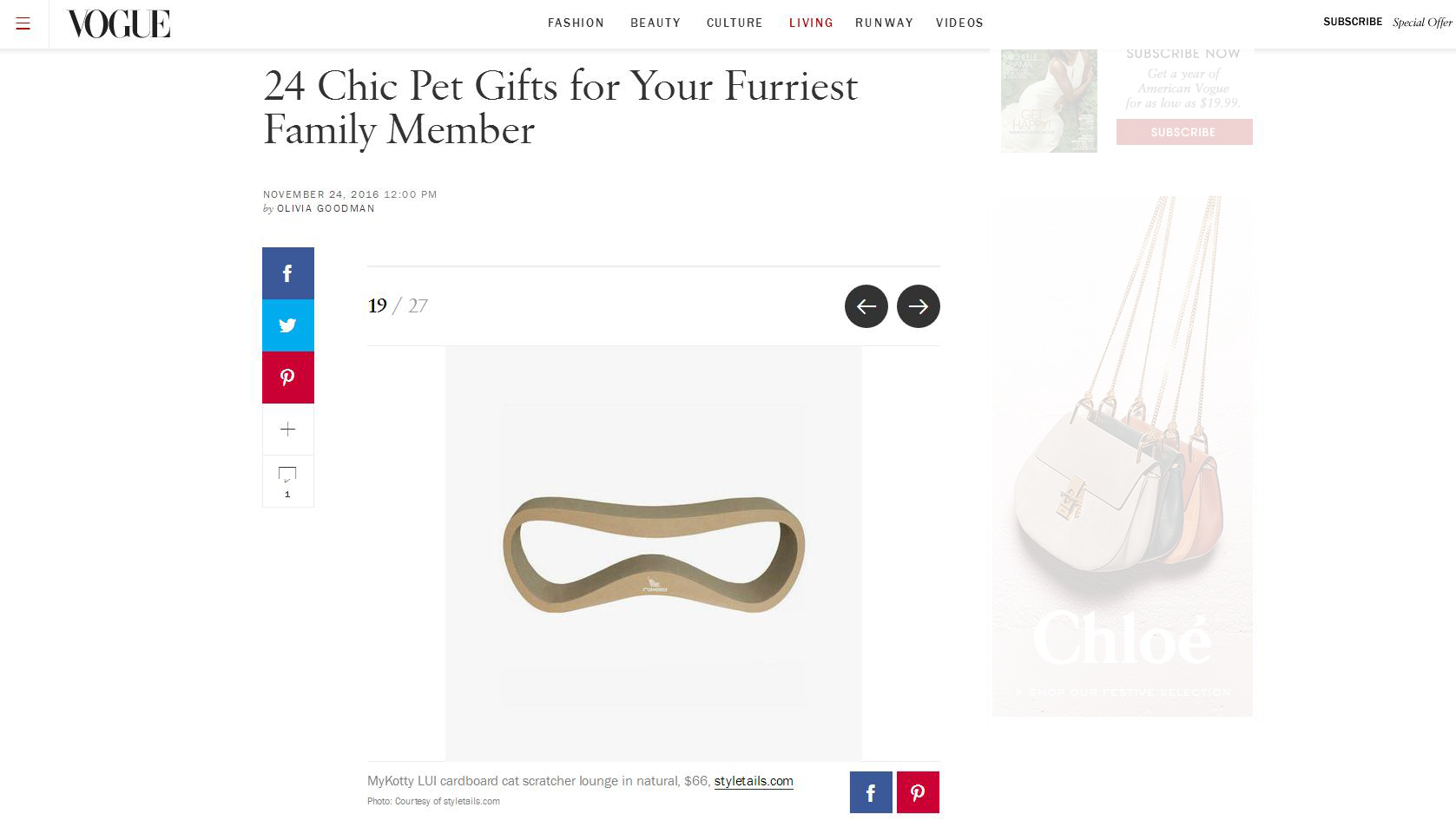Open the comments icon showing 1
Viewport: 1456px width, 827px height.
point(288,481)
